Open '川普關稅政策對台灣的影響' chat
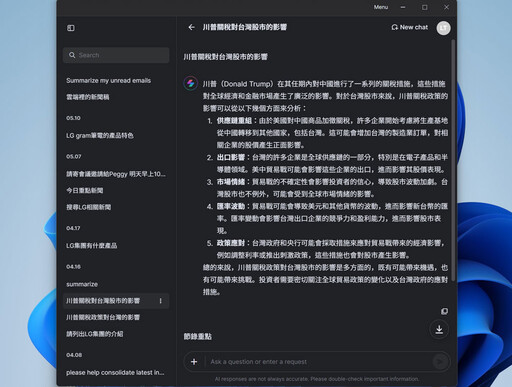The height and width of the screenshot is (387, 512). point(103,317)
